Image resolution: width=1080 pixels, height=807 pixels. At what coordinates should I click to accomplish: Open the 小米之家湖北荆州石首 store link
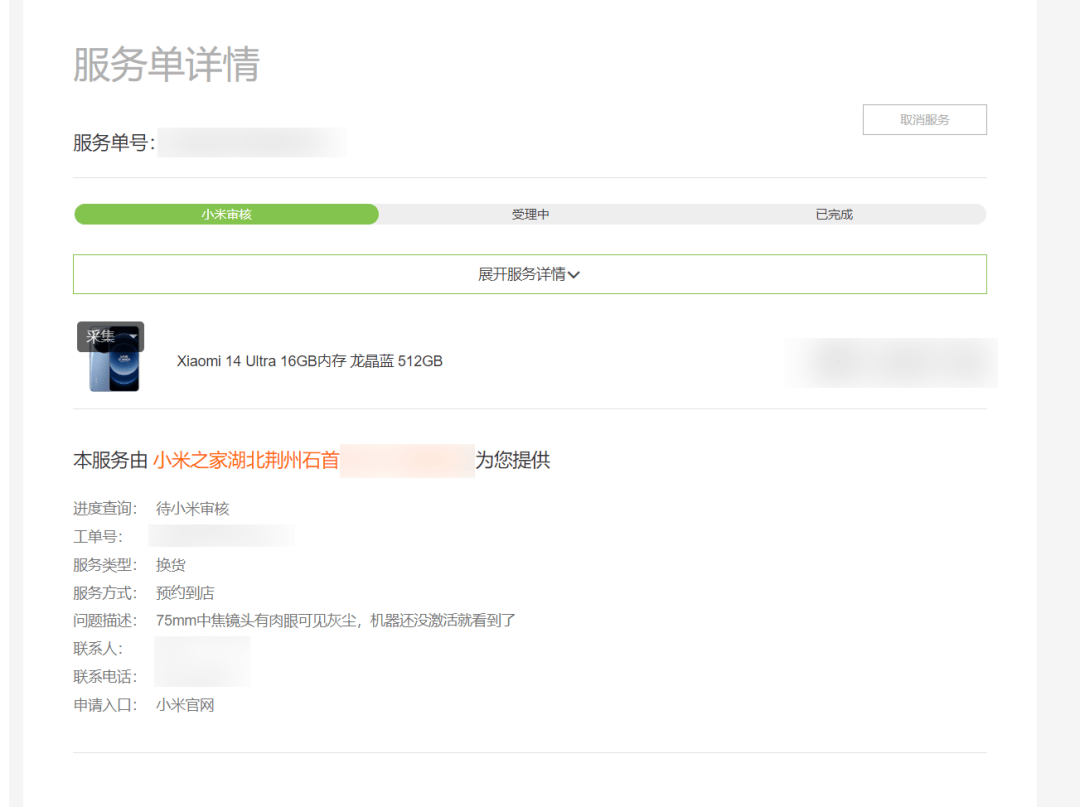click(x=246, y=460)
